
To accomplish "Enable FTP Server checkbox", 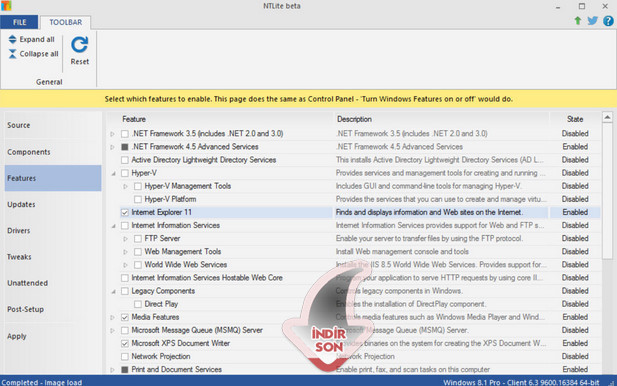I will (x=138, y=238).
